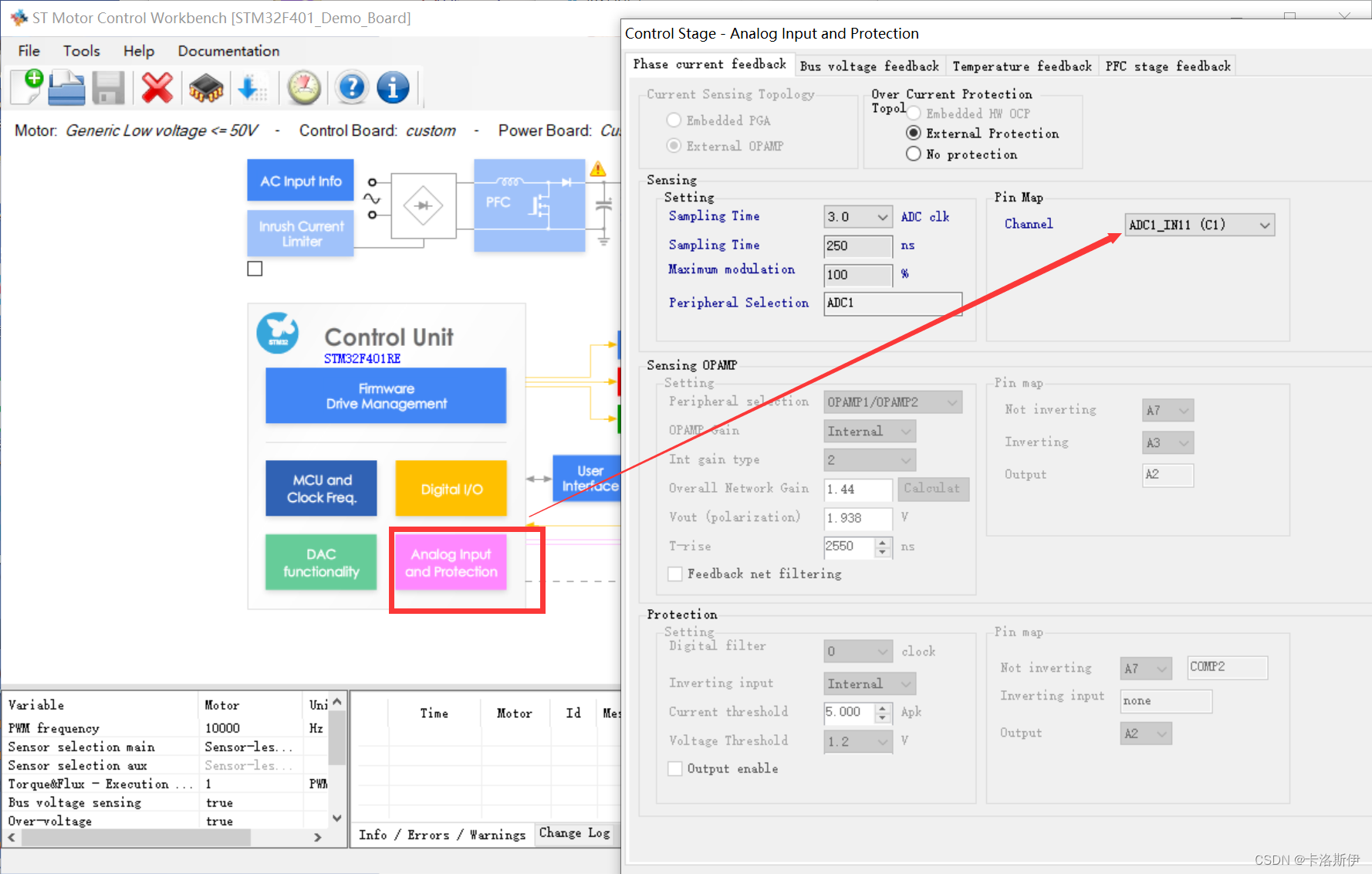This screenshot has width=1372, height=874.
Task: Toggle Output enable checkbox
Action: pyautogui.click(x=675, y=768)
